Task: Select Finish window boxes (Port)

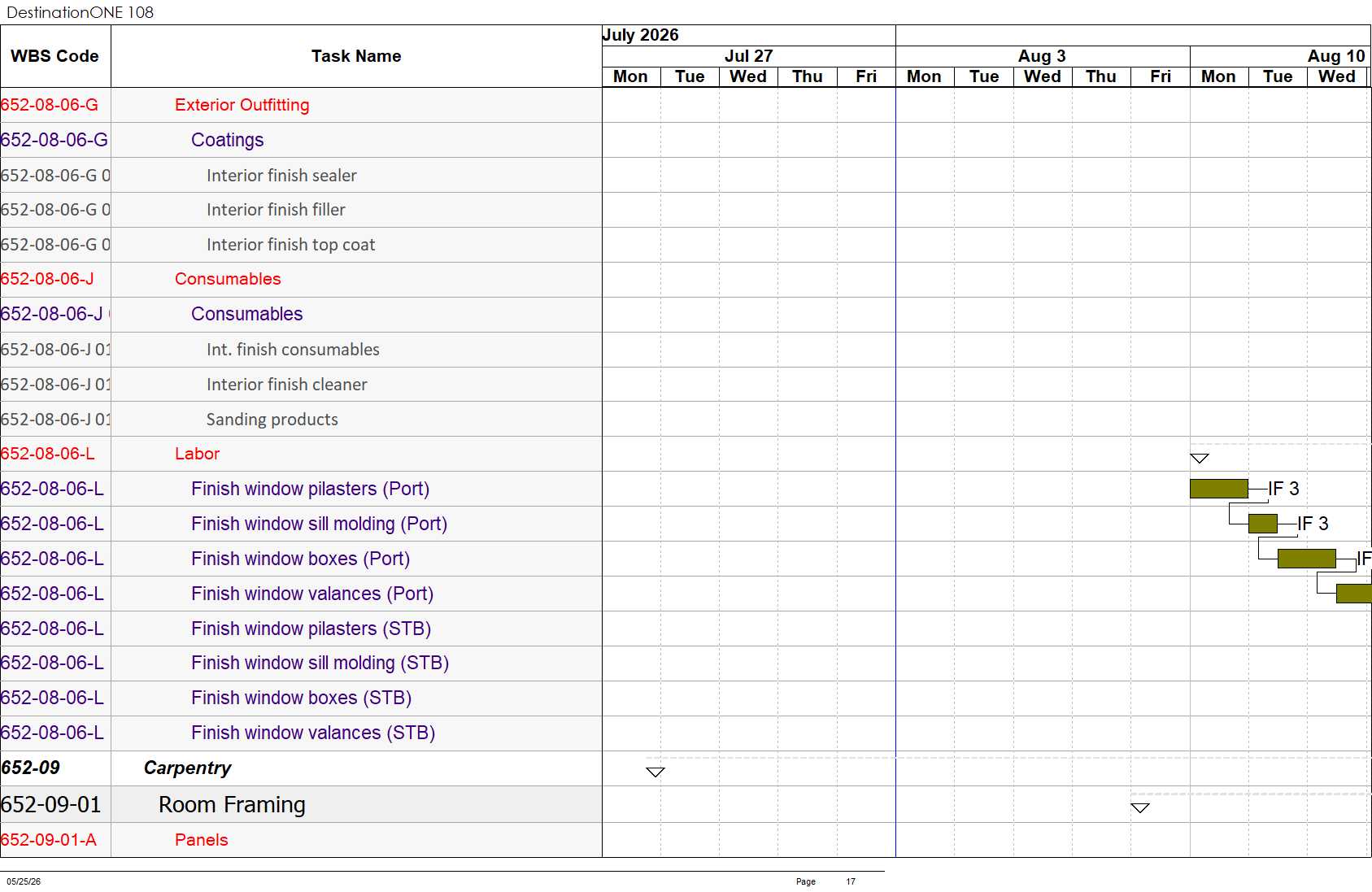Action: tap(300, 559)
